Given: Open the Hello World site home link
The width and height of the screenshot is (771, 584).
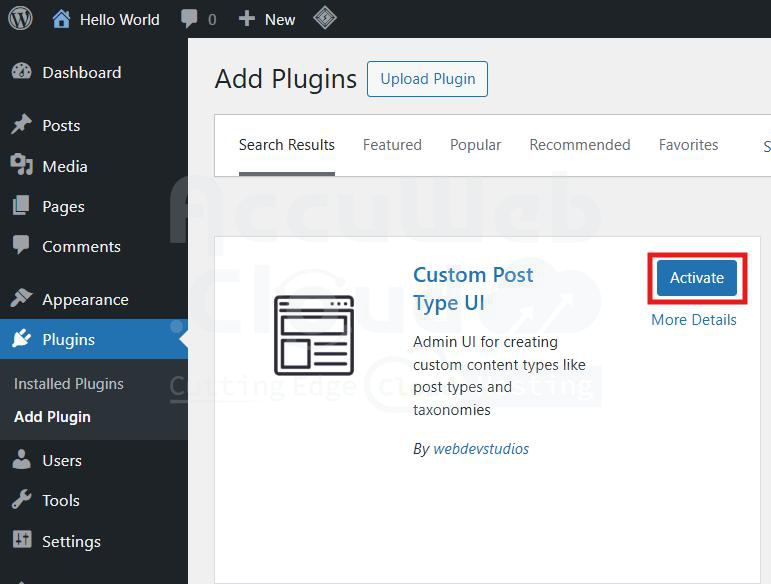Looking at the screenshot, I should coord(106,19).
